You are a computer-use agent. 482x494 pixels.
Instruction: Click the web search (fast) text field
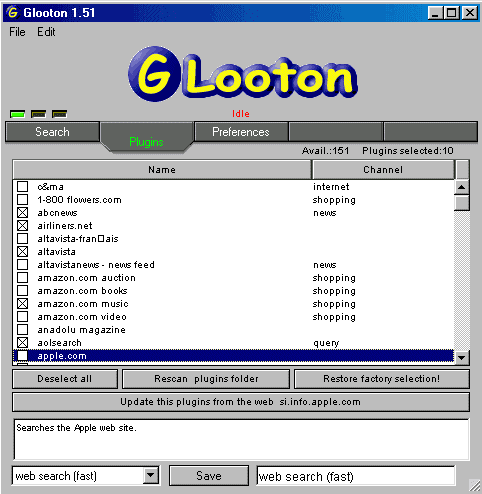coord(356,476)
